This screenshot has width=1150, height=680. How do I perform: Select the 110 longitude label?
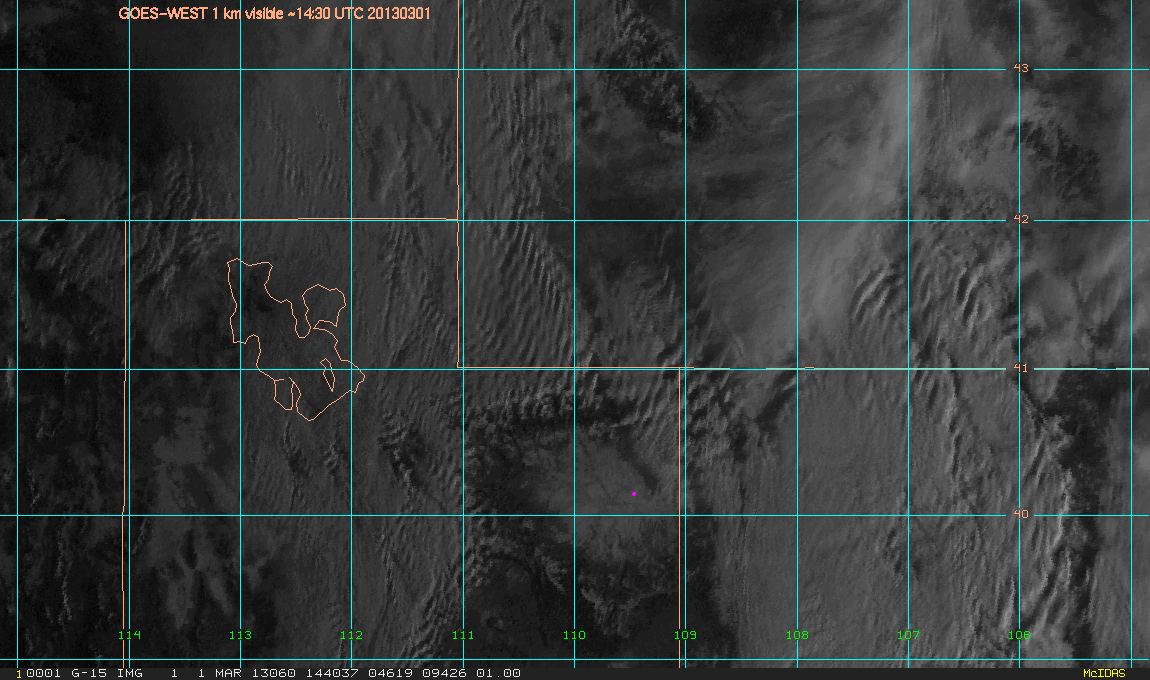(574, 635)
